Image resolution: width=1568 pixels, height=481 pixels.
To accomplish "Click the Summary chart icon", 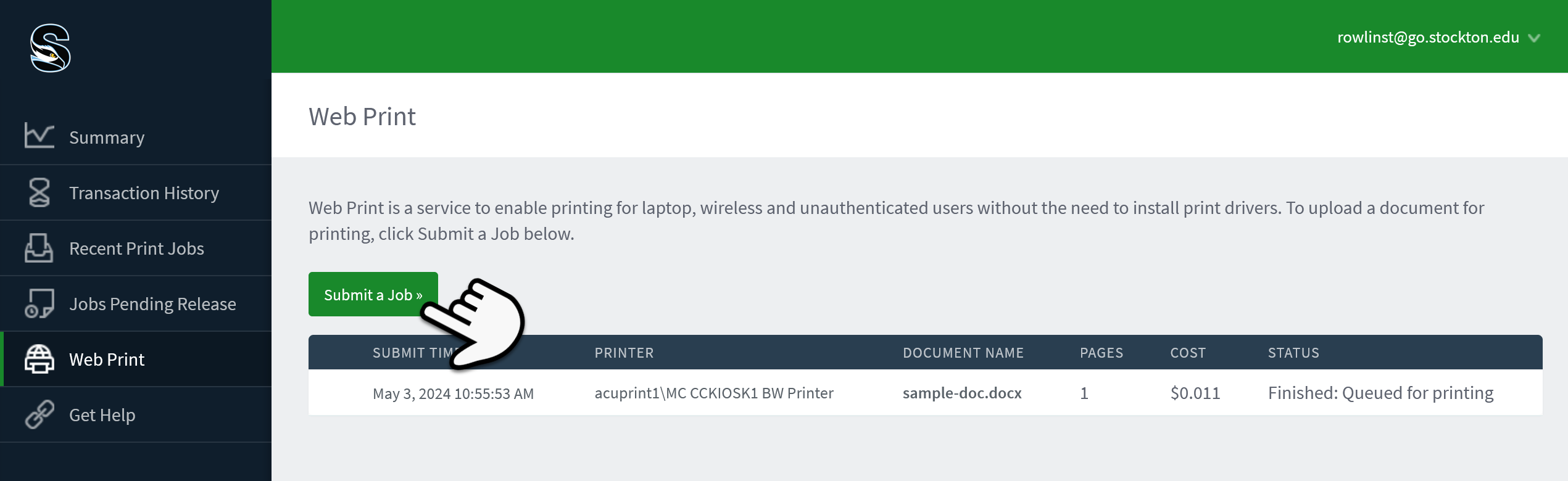I will click(x=39, y=136).
